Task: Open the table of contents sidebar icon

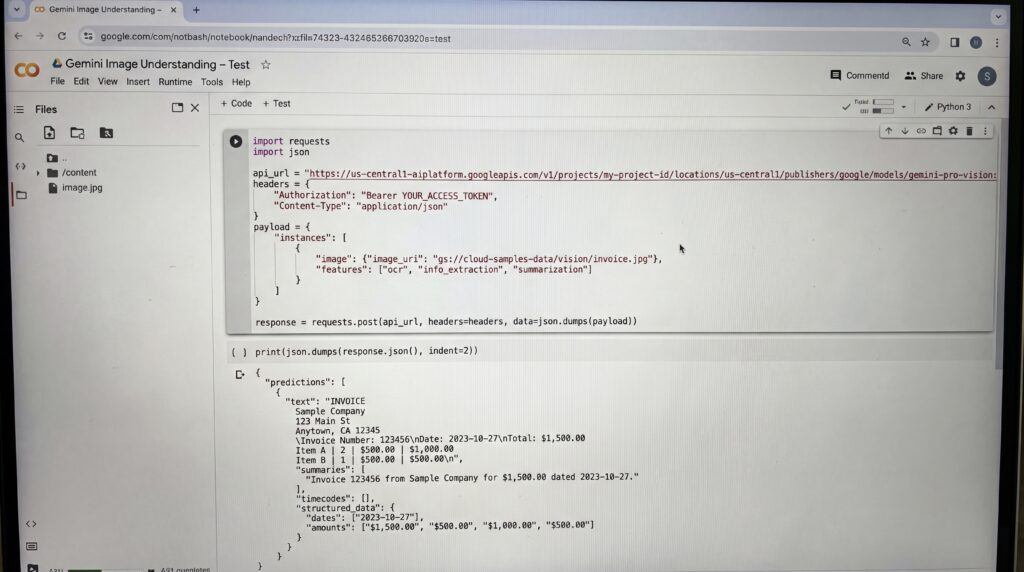Action: point(19,109)
